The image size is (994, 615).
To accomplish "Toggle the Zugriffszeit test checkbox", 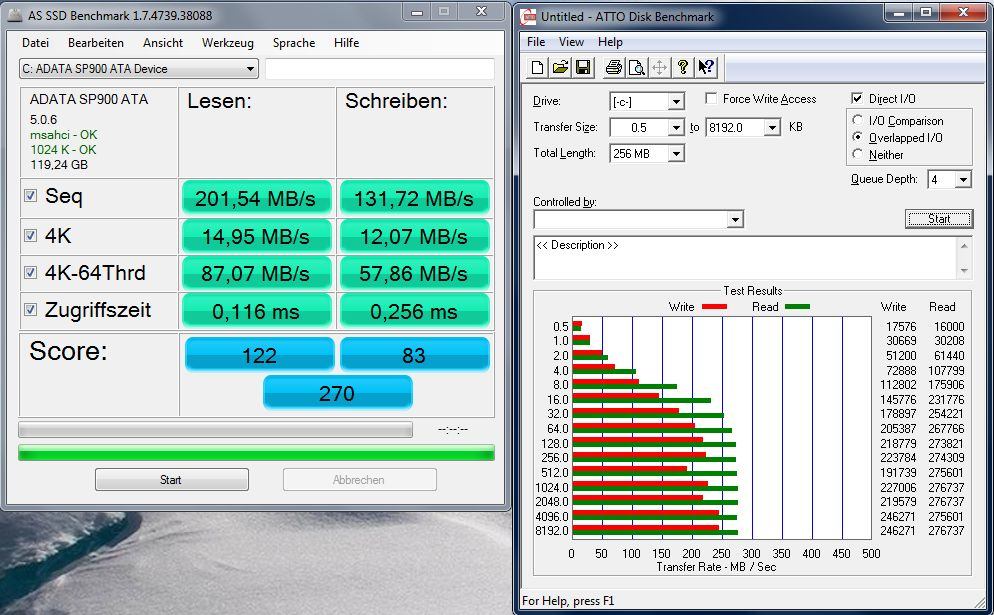I will [30, 309].
